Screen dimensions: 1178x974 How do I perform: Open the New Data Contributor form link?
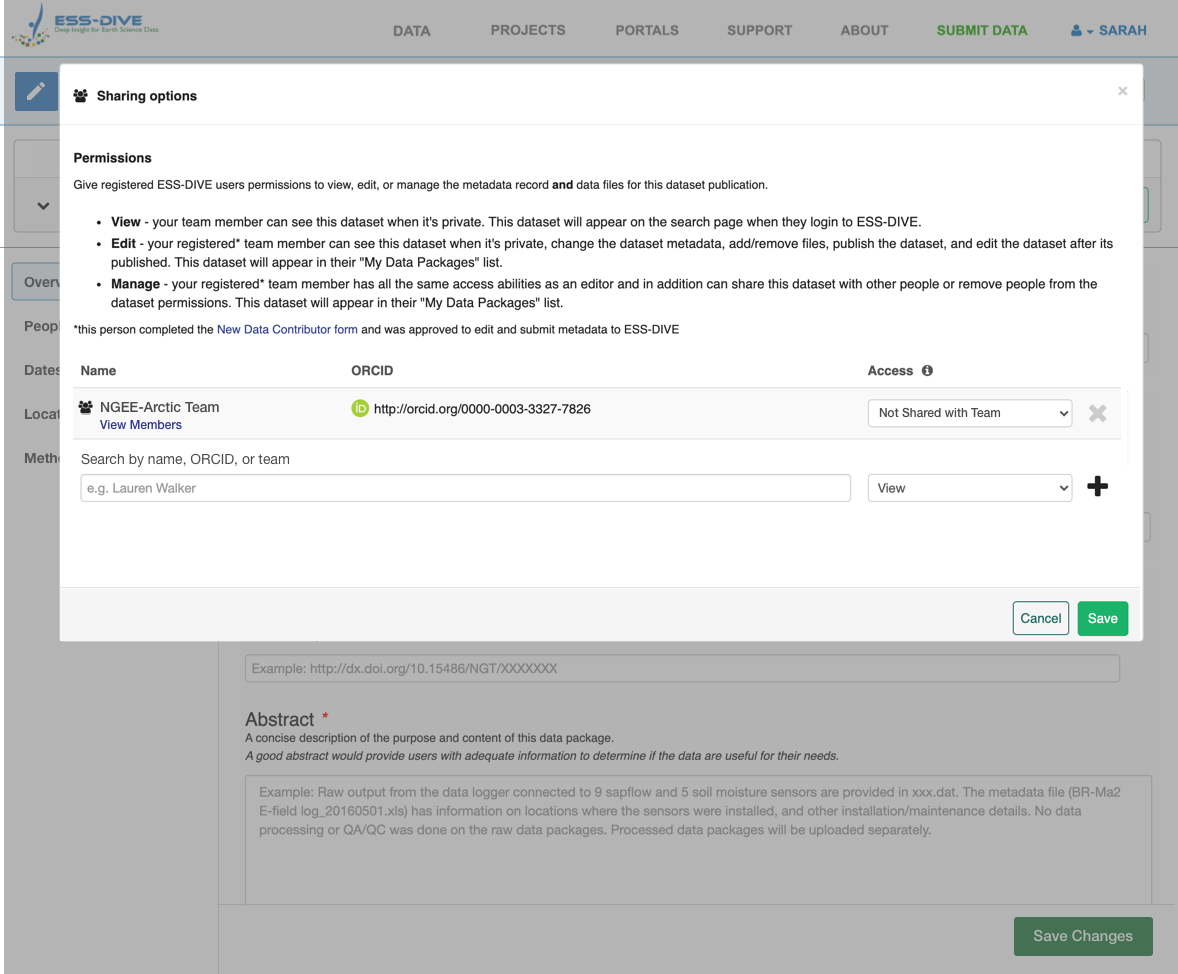coord(287,329)
